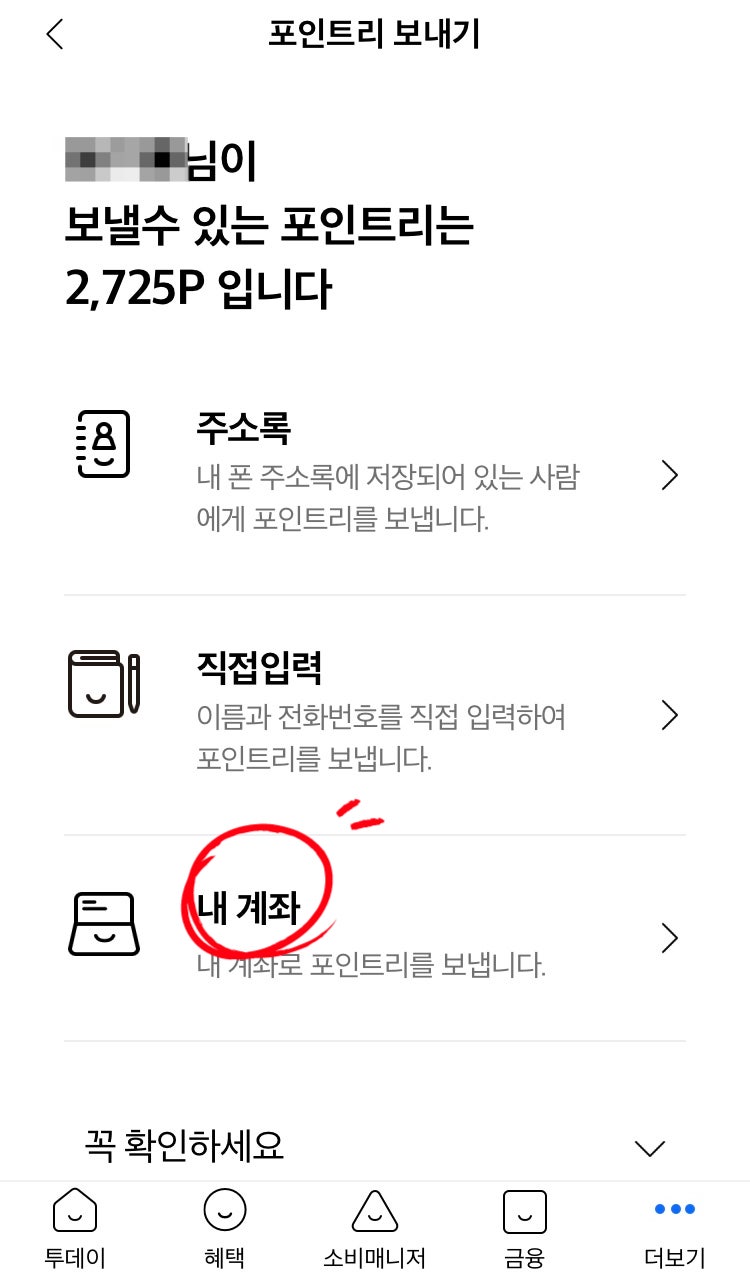Choose the 내 계좌 circled option

[249, 908]
